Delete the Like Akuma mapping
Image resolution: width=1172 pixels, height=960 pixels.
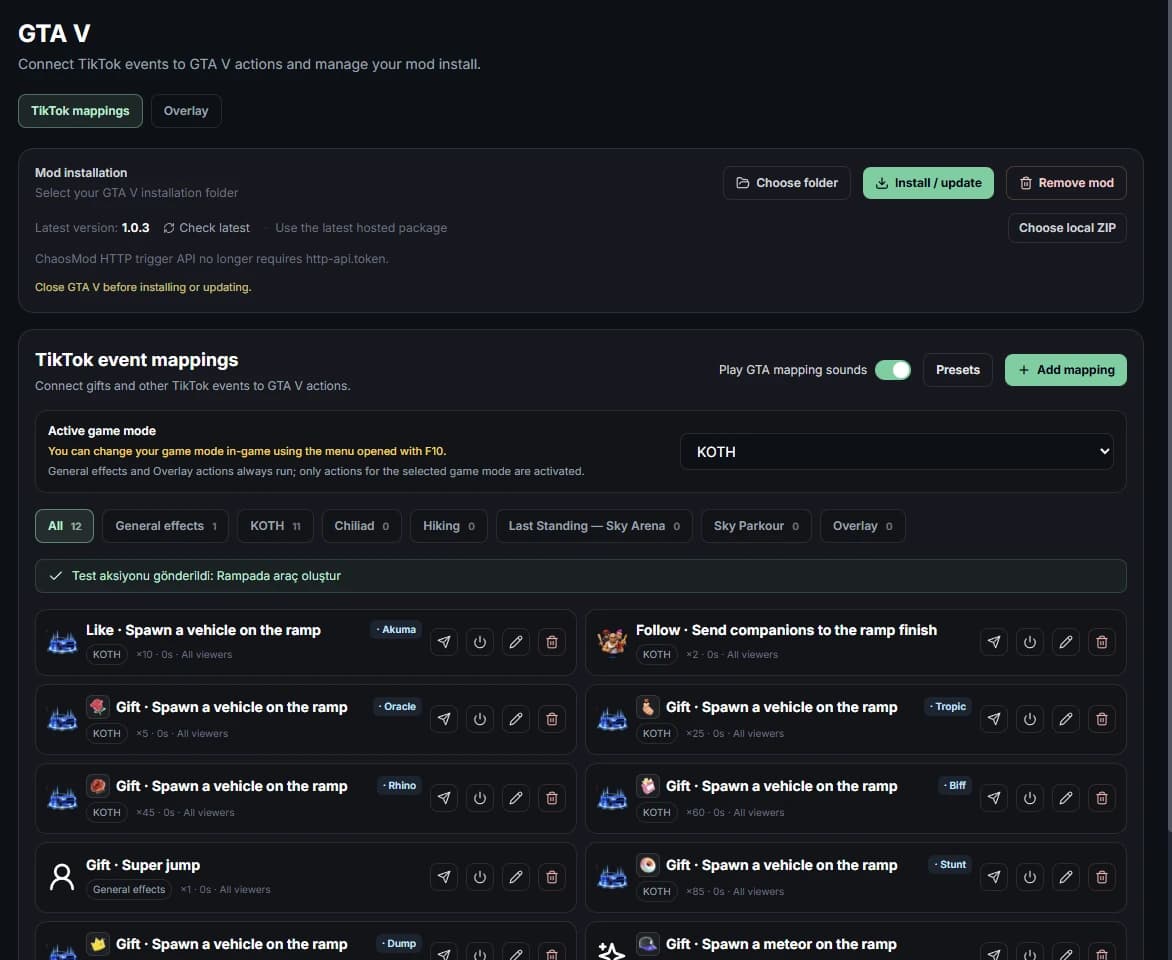click(552, 642)
